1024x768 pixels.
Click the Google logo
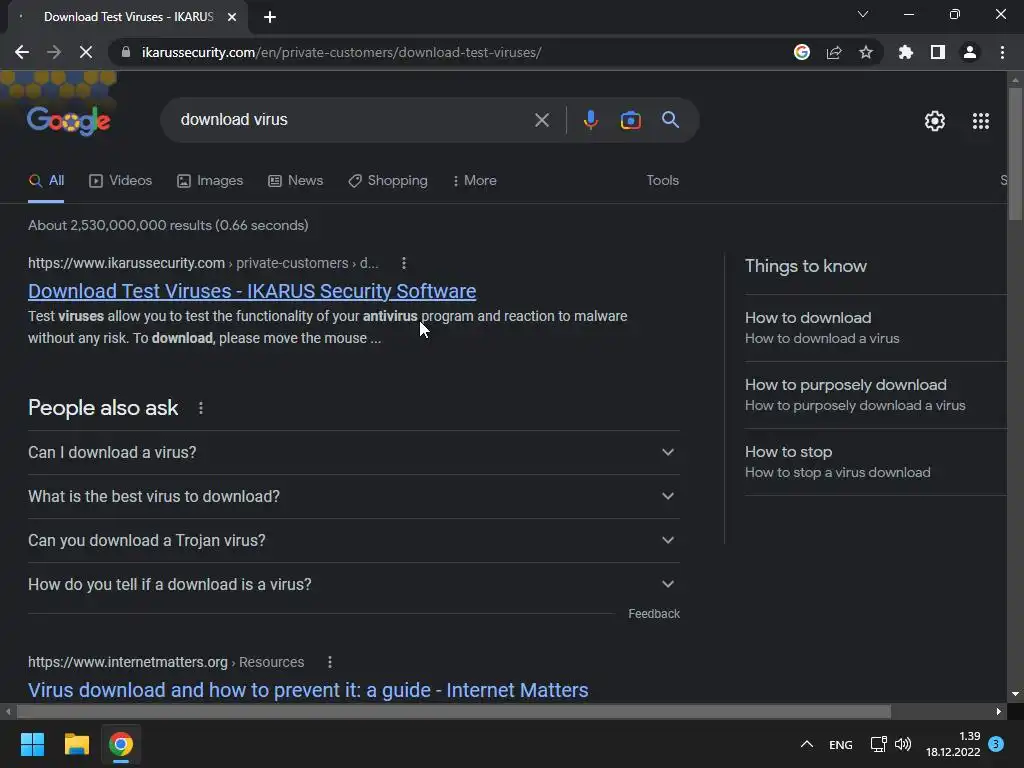[x=69, y=121]
